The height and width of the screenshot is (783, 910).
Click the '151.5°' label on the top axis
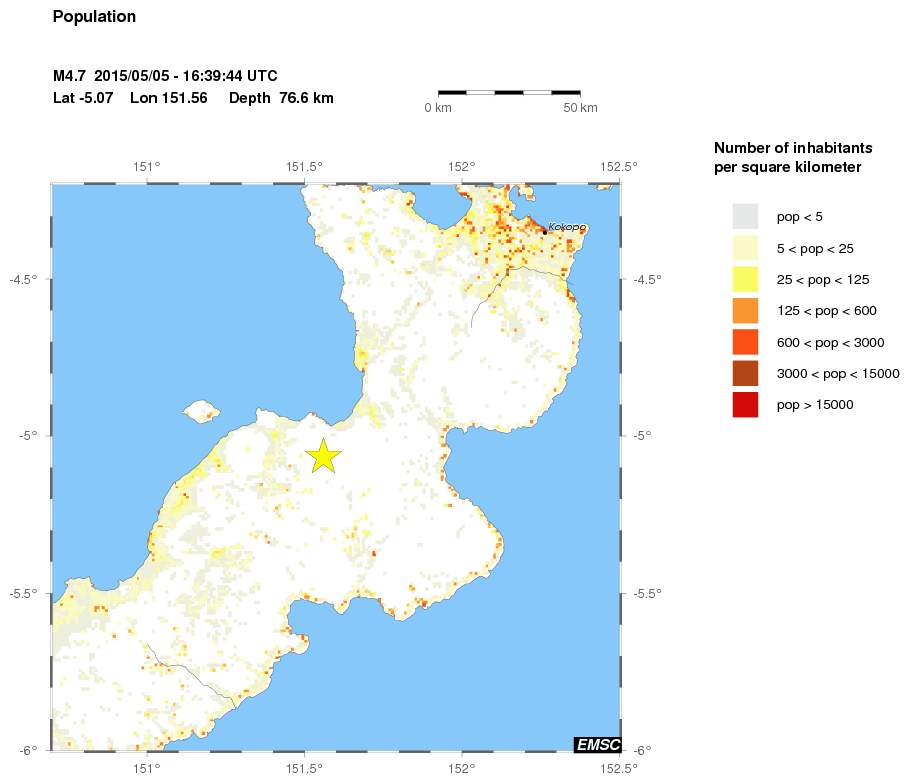tap(304, 166)
